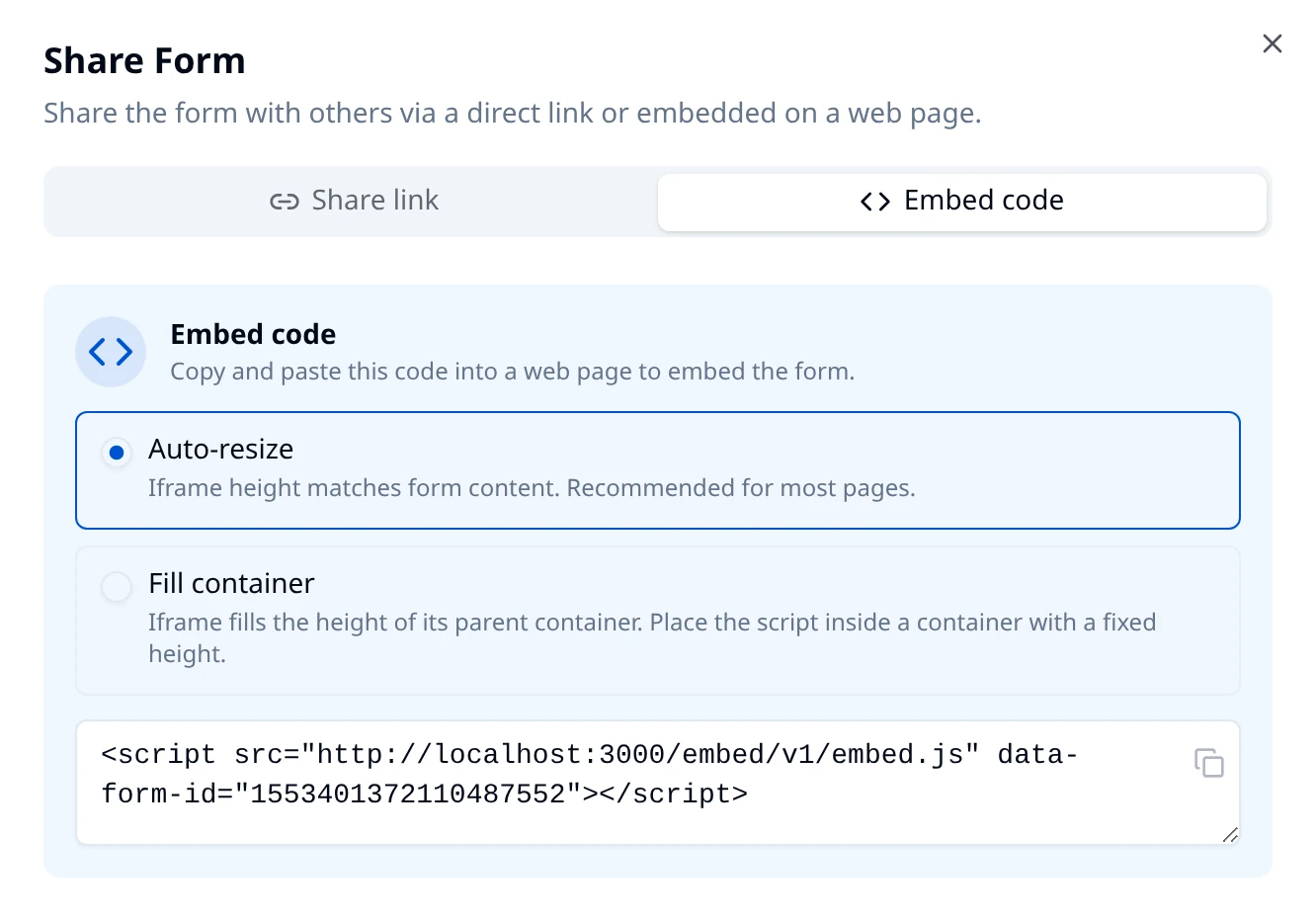Click the Embed code section bracket icon

point(111,352)
